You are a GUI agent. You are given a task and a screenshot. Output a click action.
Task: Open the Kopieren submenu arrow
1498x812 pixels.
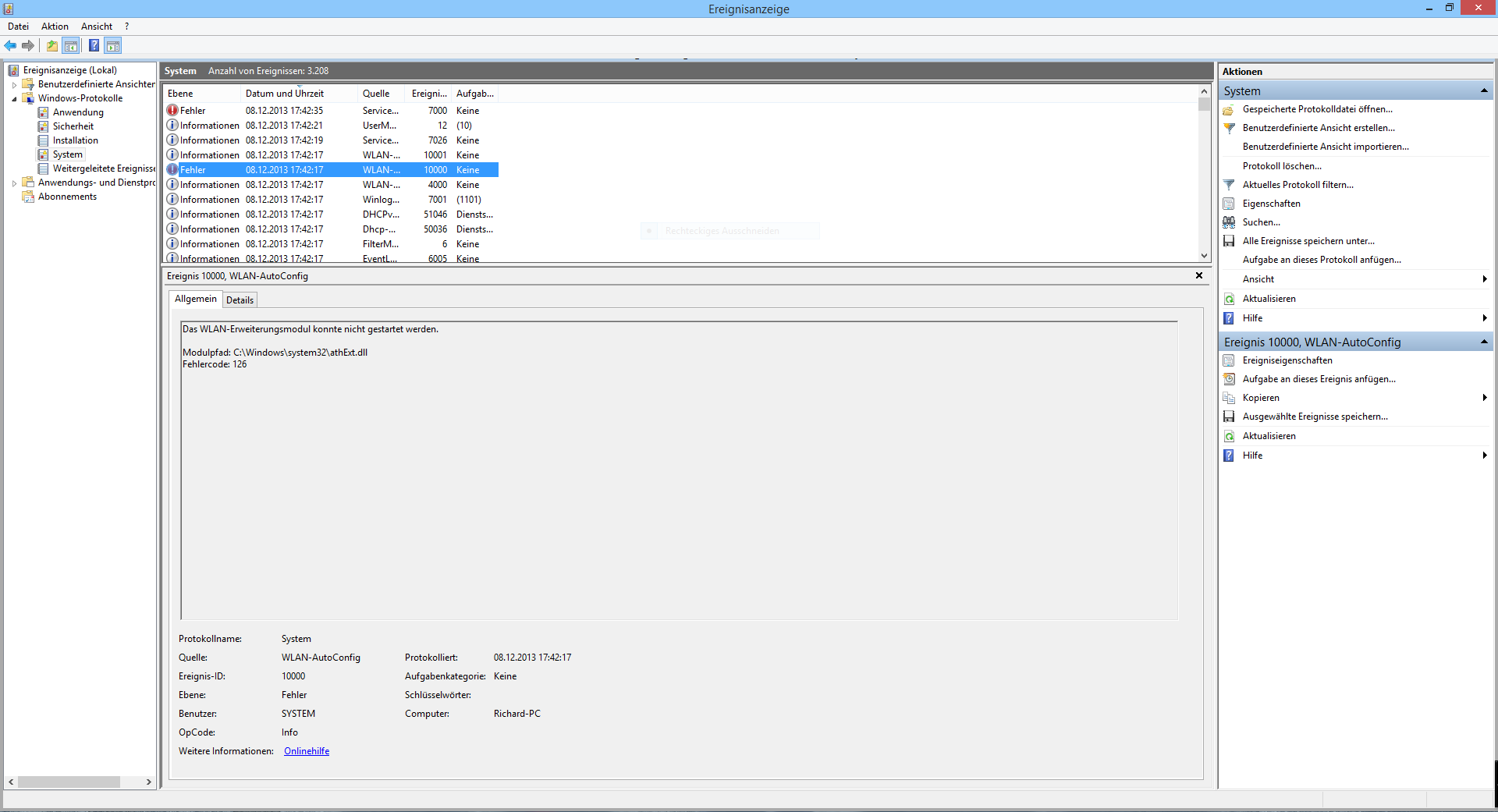1484,398
